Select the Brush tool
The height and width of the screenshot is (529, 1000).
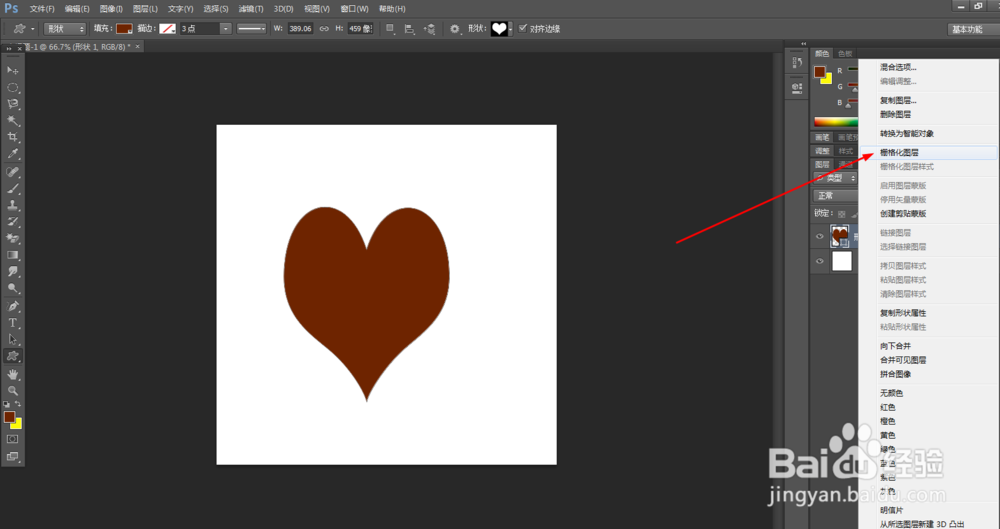pyautogui.click(x=13, y=189)
